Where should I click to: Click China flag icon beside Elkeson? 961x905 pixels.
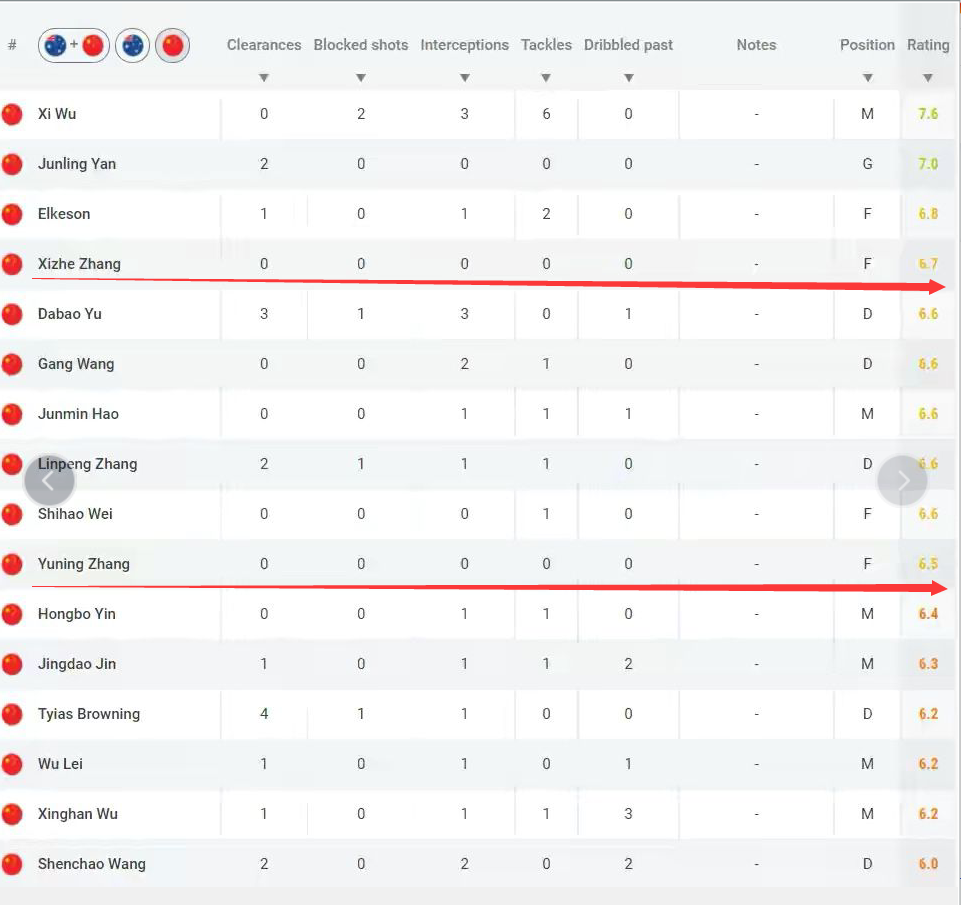pyautogui.click(x=12, y=214)
